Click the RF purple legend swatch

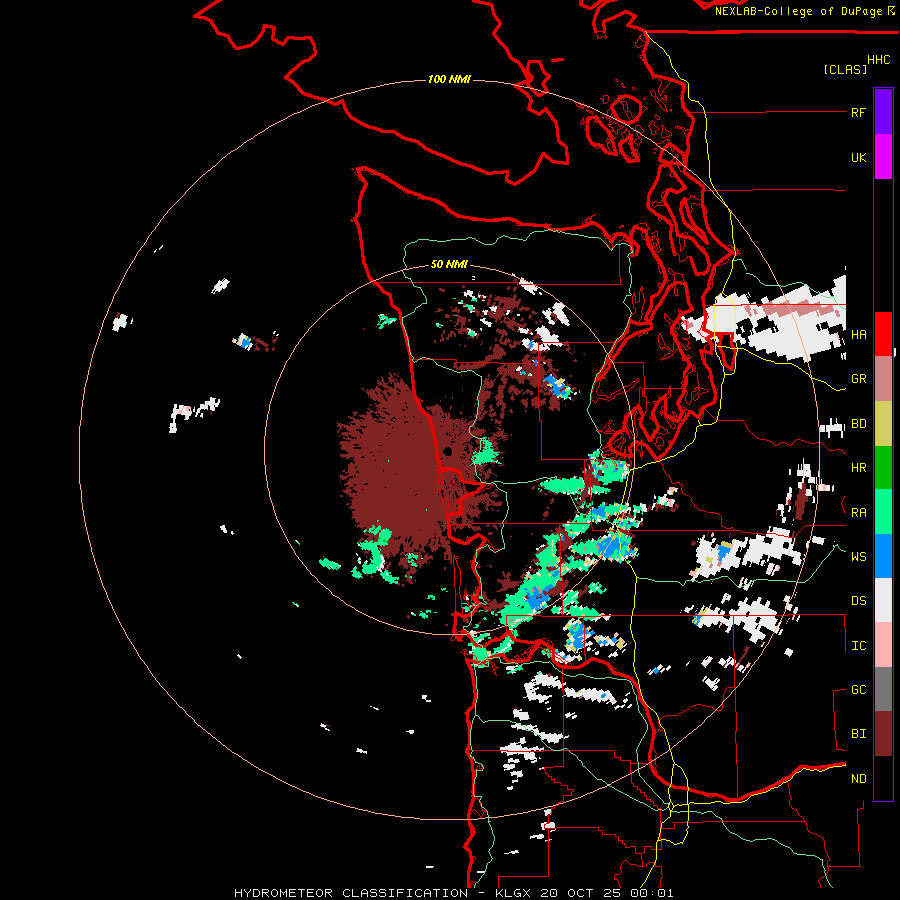tap(883, 111)
